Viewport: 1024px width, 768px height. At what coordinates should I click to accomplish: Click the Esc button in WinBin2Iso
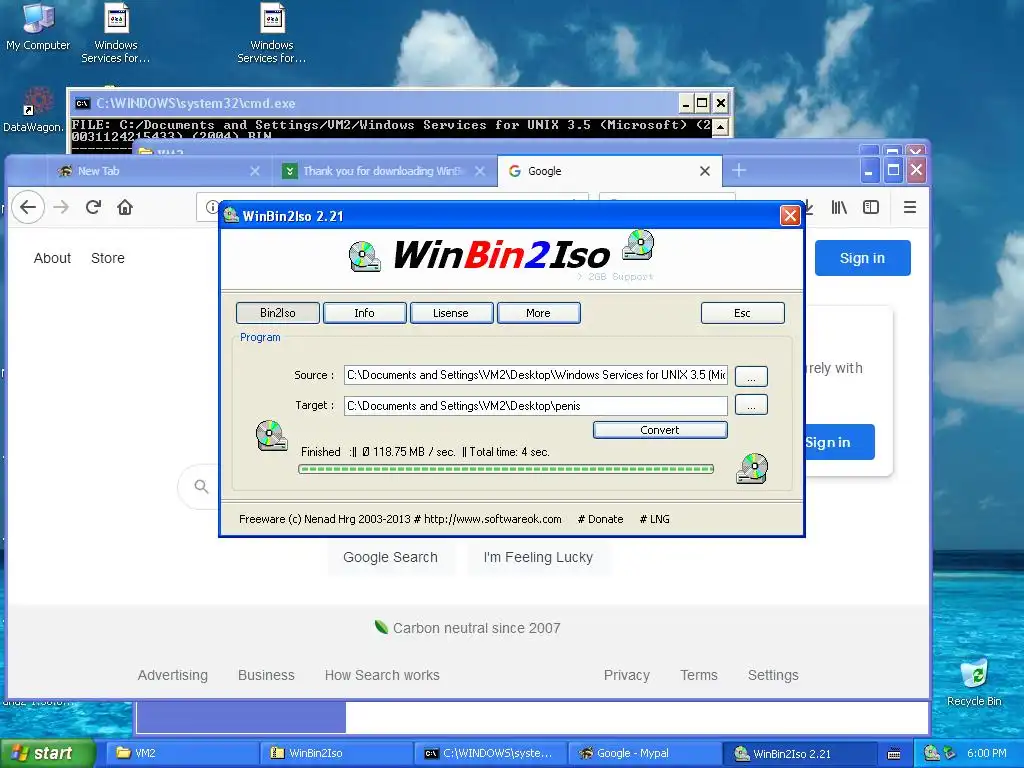point(743,313)
